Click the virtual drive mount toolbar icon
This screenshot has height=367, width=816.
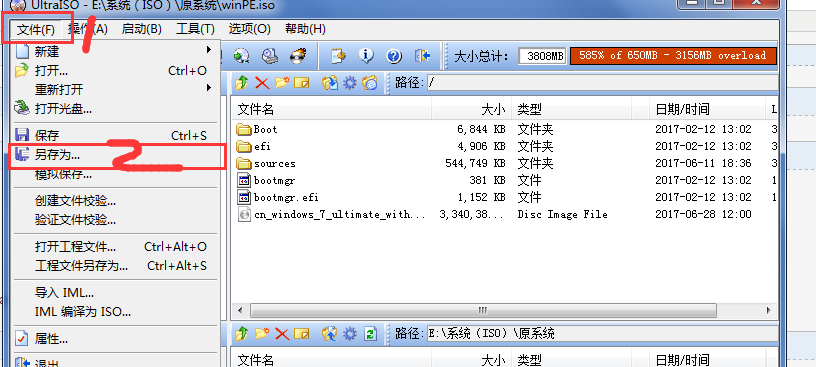[270, 56]
